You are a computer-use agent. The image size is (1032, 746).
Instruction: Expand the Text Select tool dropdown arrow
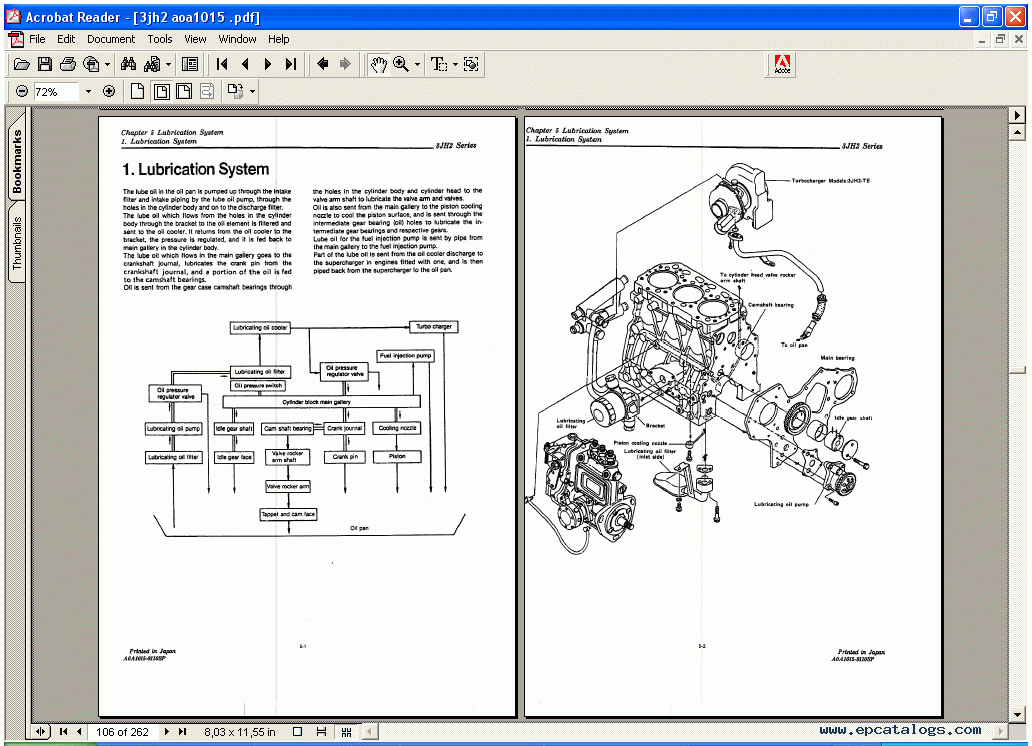(454, 64)
